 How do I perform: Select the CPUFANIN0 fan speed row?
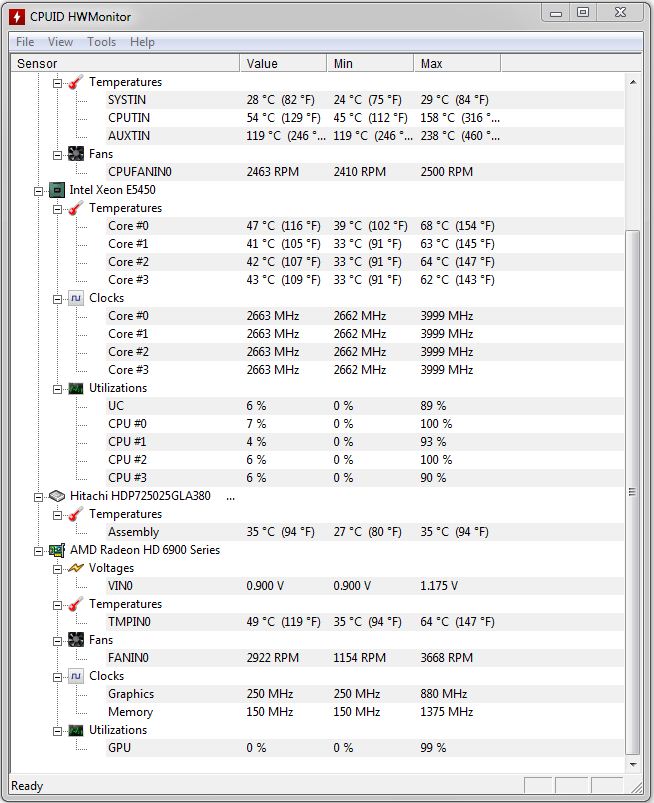139,172
